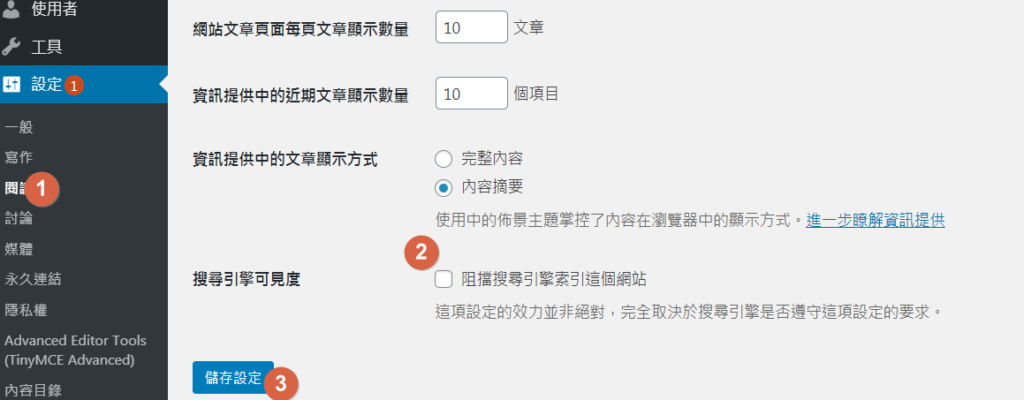Open the 工具 menu
This screenshot has height=400, width=1024.
[47, 47]
